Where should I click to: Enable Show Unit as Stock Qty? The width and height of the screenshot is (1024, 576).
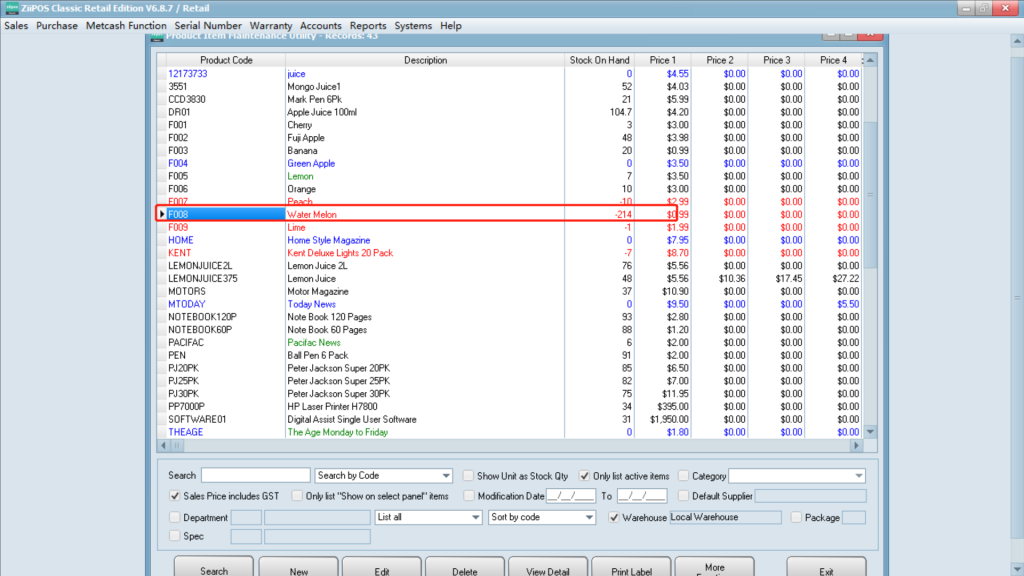tap(469, 476)
